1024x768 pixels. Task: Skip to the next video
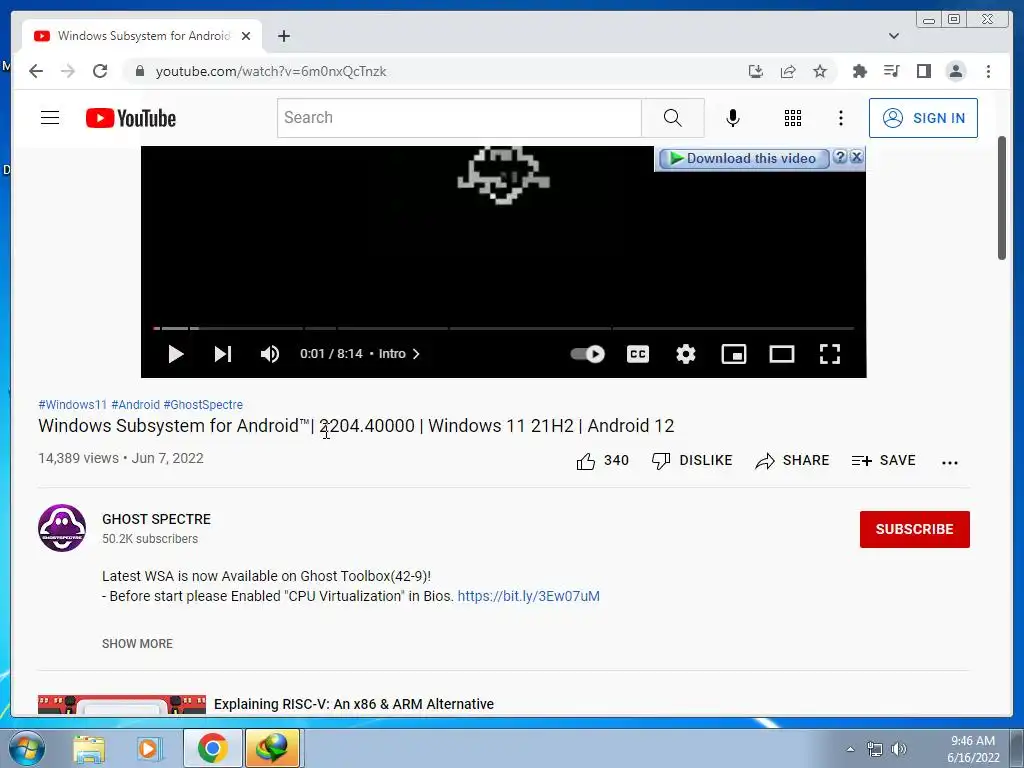click(x=223, y=354)
